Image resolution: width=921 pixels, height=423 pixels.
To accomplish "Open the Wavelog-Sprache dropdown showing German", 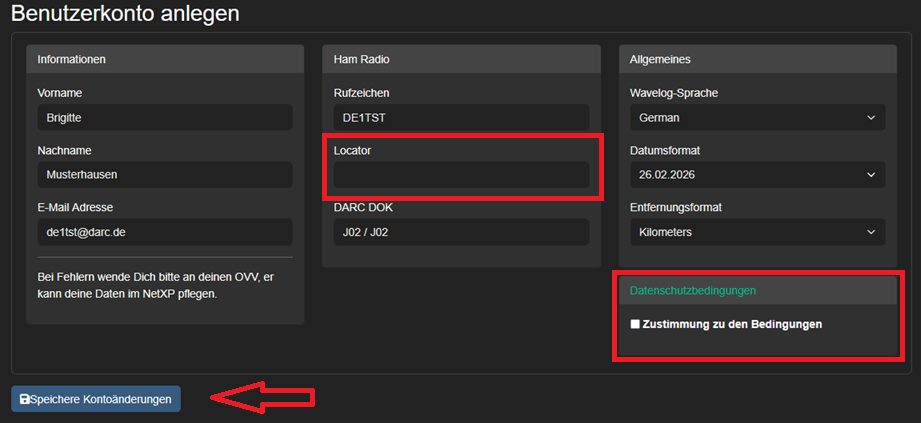I will tap(757, 117).
